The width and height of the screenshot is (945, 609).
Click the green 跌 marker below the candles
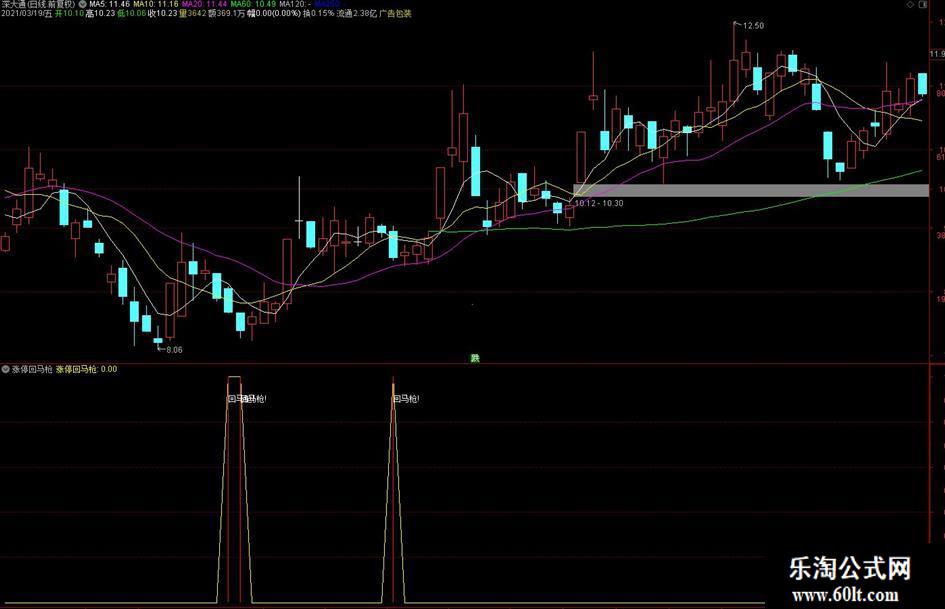(475, 358)
